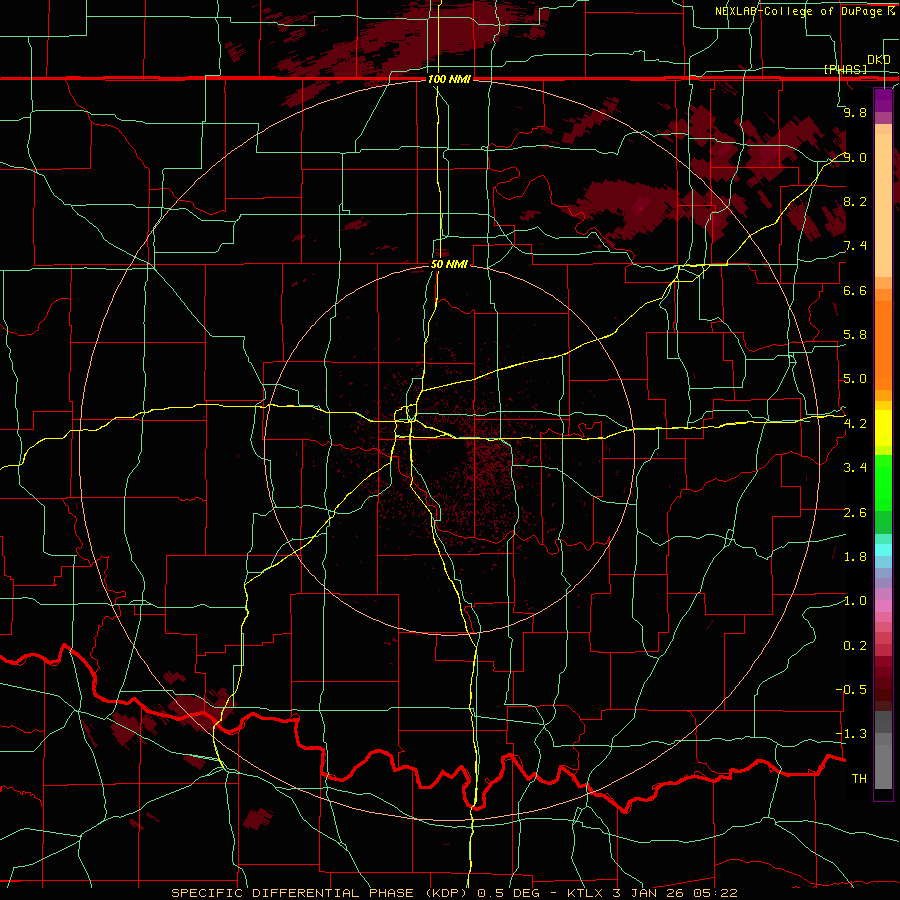The width and height of the screenshot is (900, 900).
Task: Click the 0.2 legend value
Action: [855, 646]
